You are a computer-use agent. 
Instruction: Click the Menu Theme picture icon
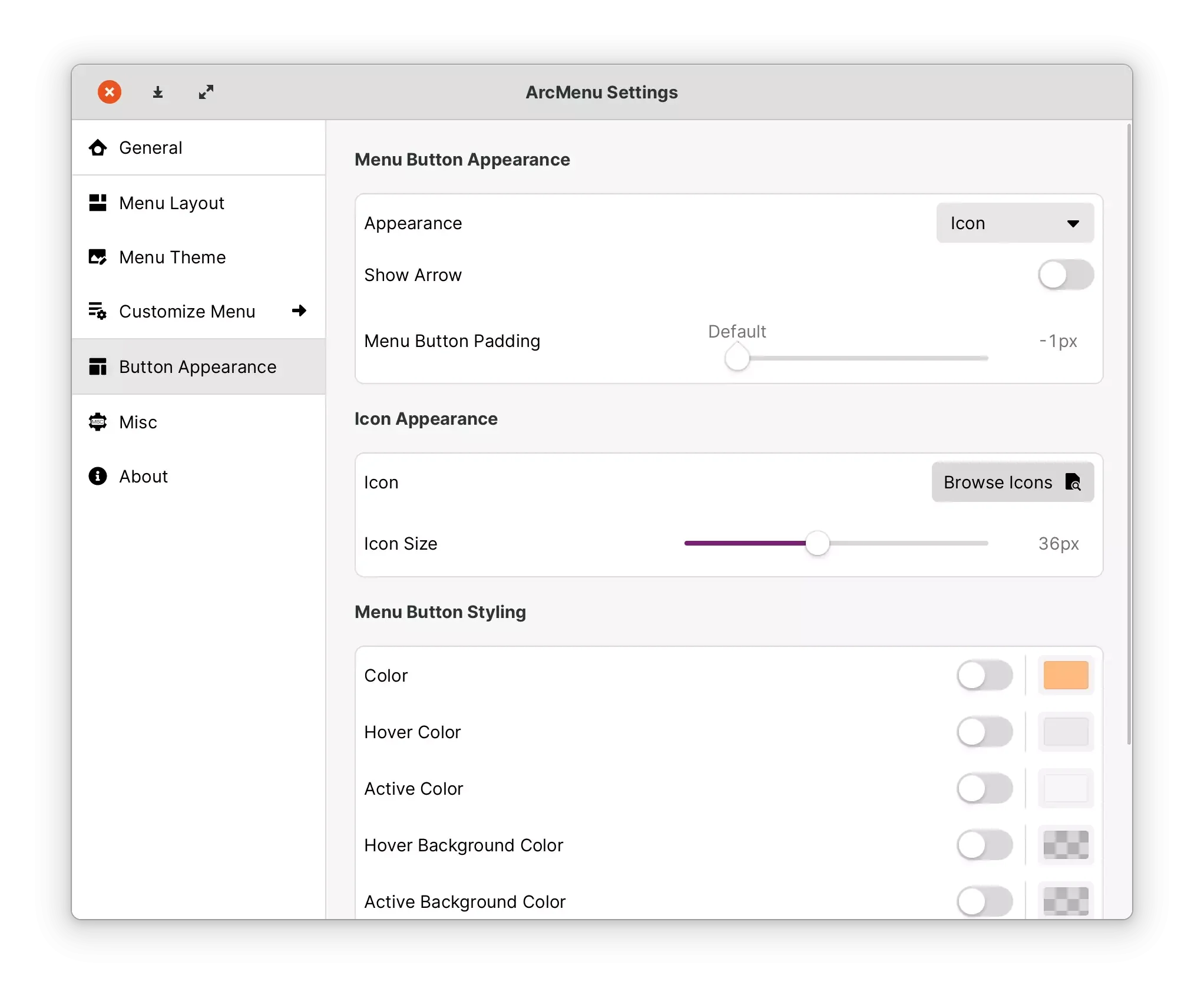(x=98, y=257)
